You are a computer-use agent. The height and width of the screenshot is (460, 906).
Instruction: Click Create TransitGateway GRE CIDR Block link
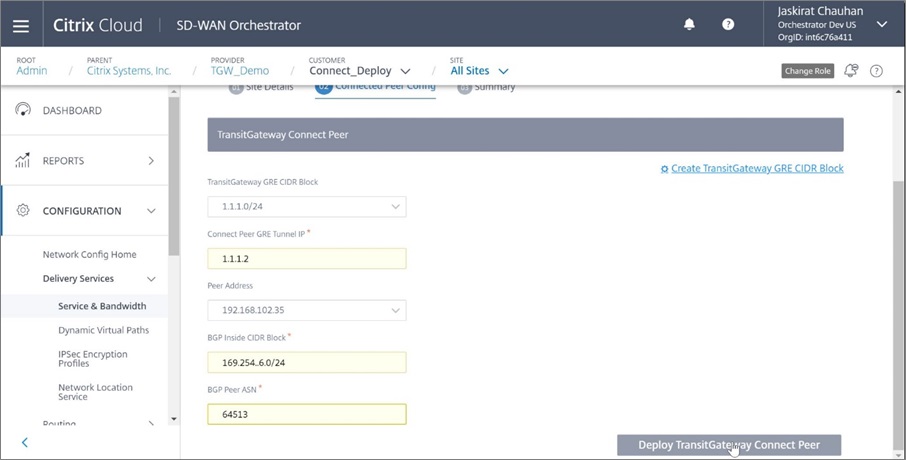coord(757,168)
